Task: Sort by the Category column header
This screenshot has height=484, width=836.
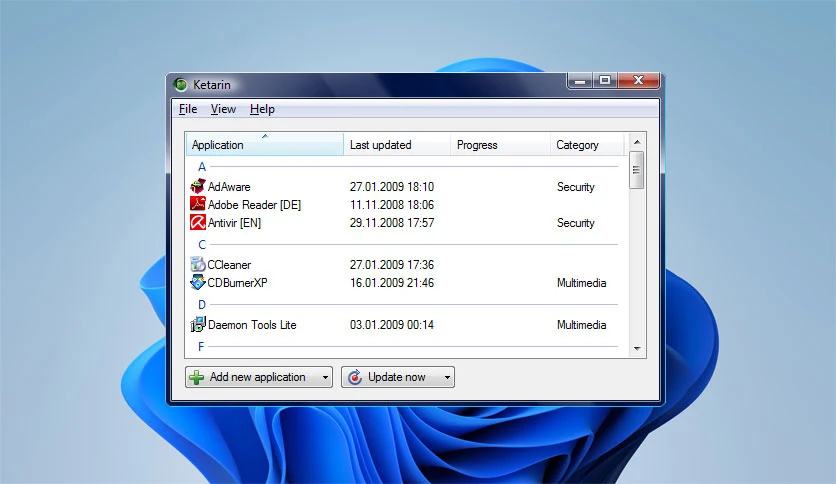Action: (586, 144)
